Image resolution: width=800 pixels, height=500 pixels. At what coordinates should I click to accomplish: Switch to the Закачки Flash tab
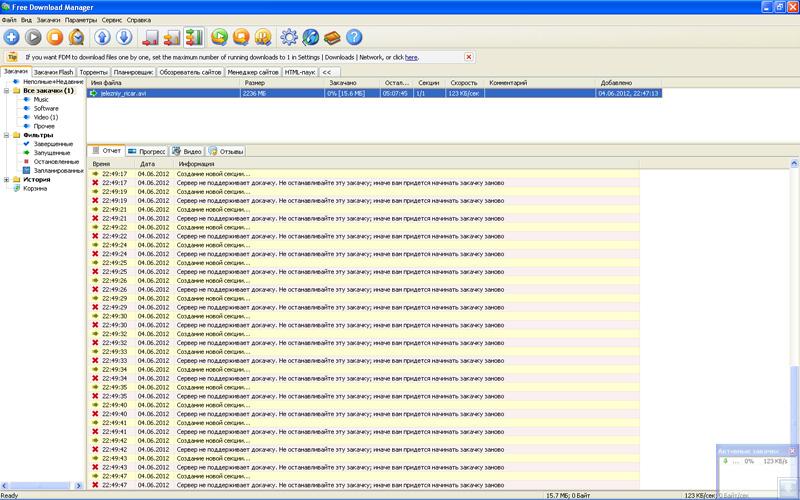coord(54,72)
